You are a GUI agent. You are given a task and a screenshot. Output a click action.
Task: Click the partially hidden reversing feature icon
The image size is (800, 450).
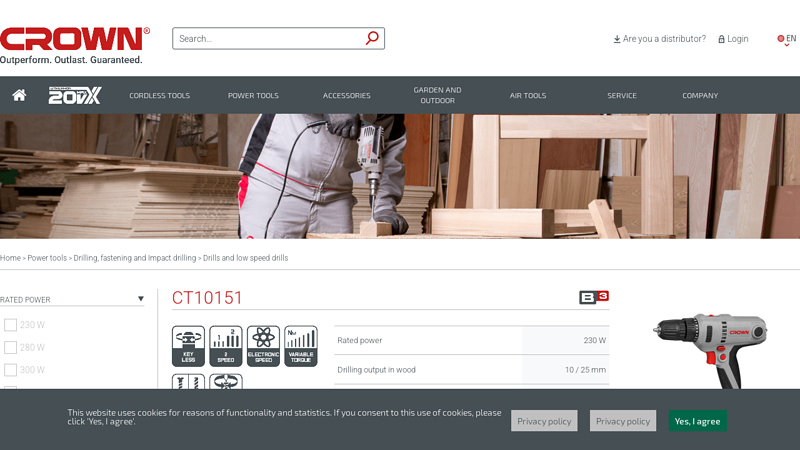tap(226, 382)
